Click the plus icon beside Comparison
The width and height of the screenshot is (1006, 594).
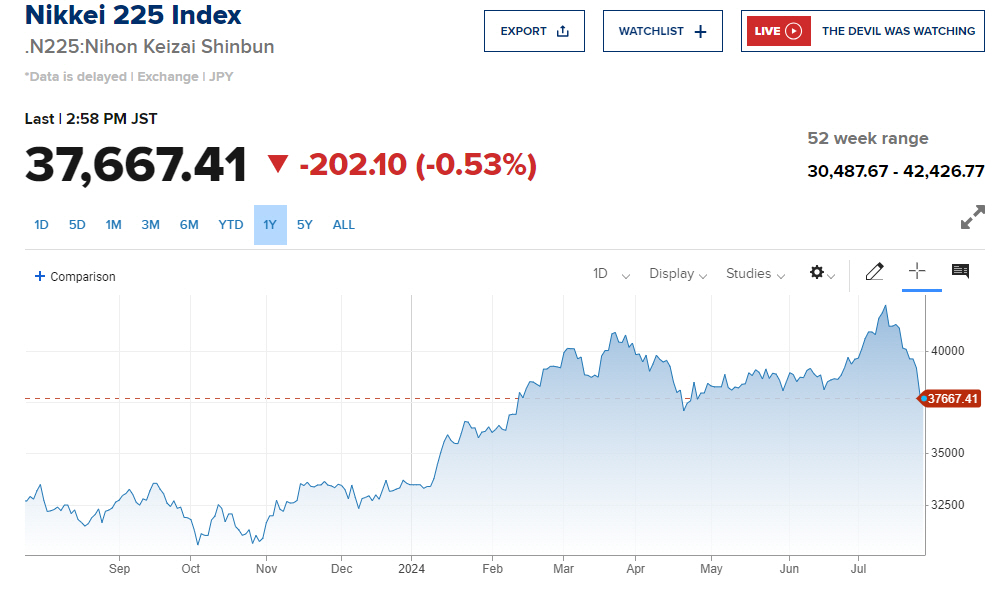point(40,276)
